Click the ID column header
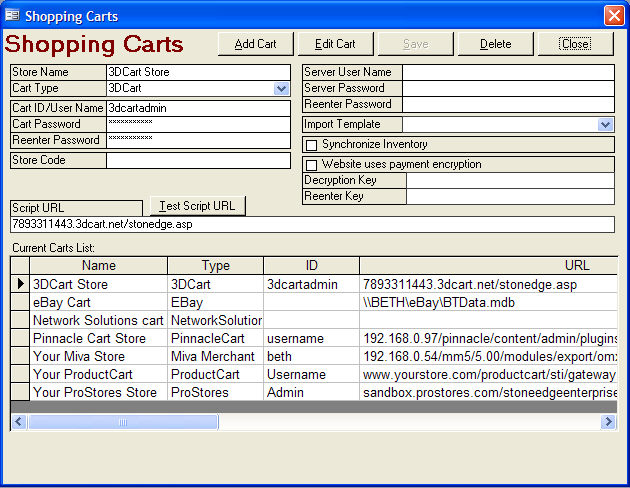The height and width of the screenshot is (488, 630). pyautogui.click(x=311, y=265)
